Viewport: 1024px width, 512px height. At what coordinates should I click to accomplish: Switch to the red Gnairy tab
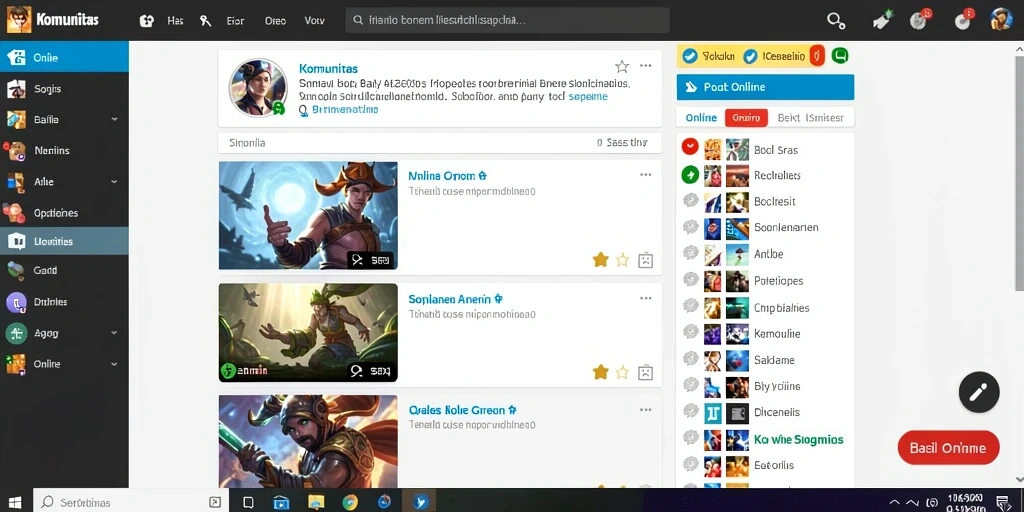[x=746, y=118]
